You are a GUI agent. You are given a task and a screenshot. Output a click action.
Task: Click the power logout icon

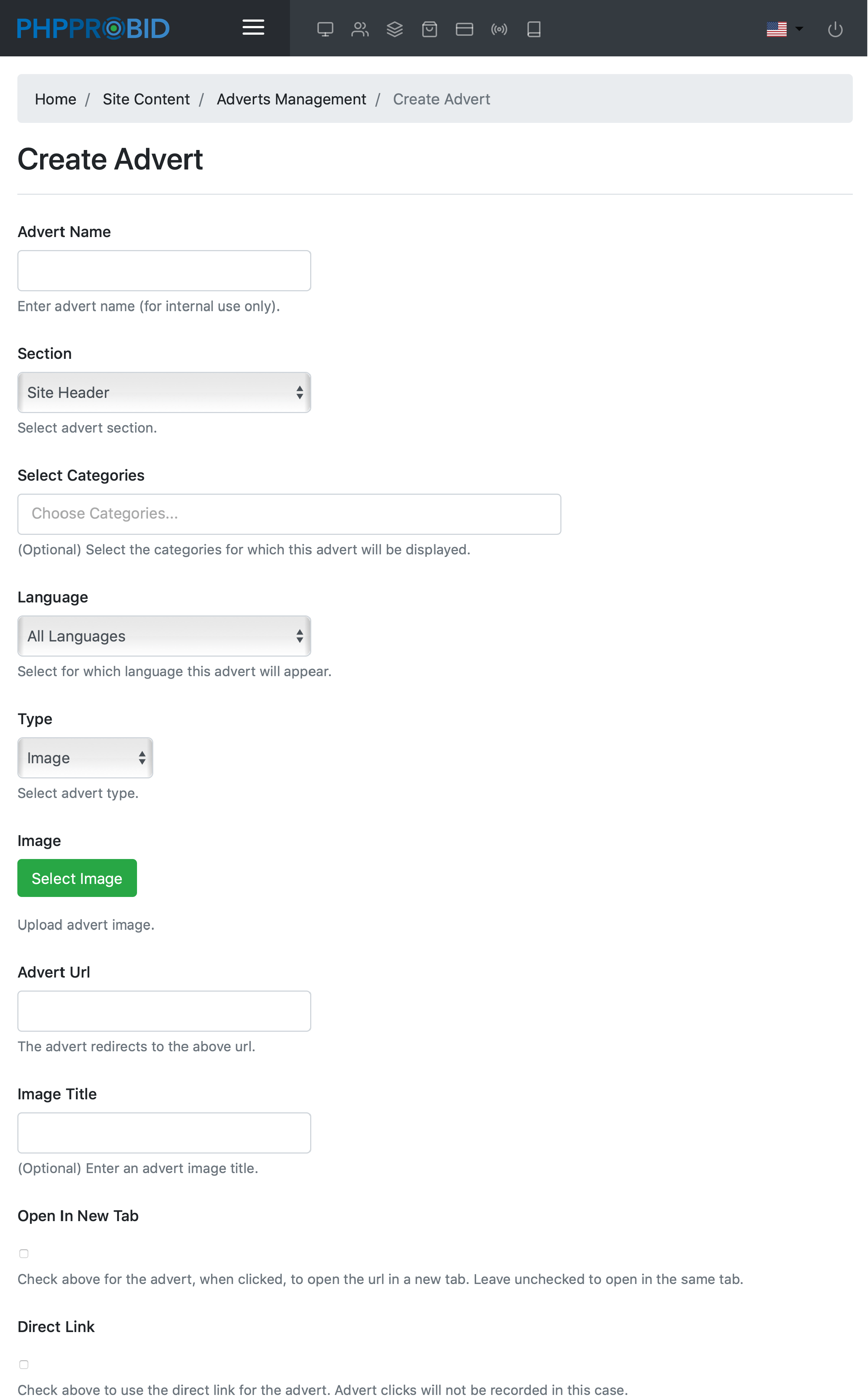tap(835, 29)
